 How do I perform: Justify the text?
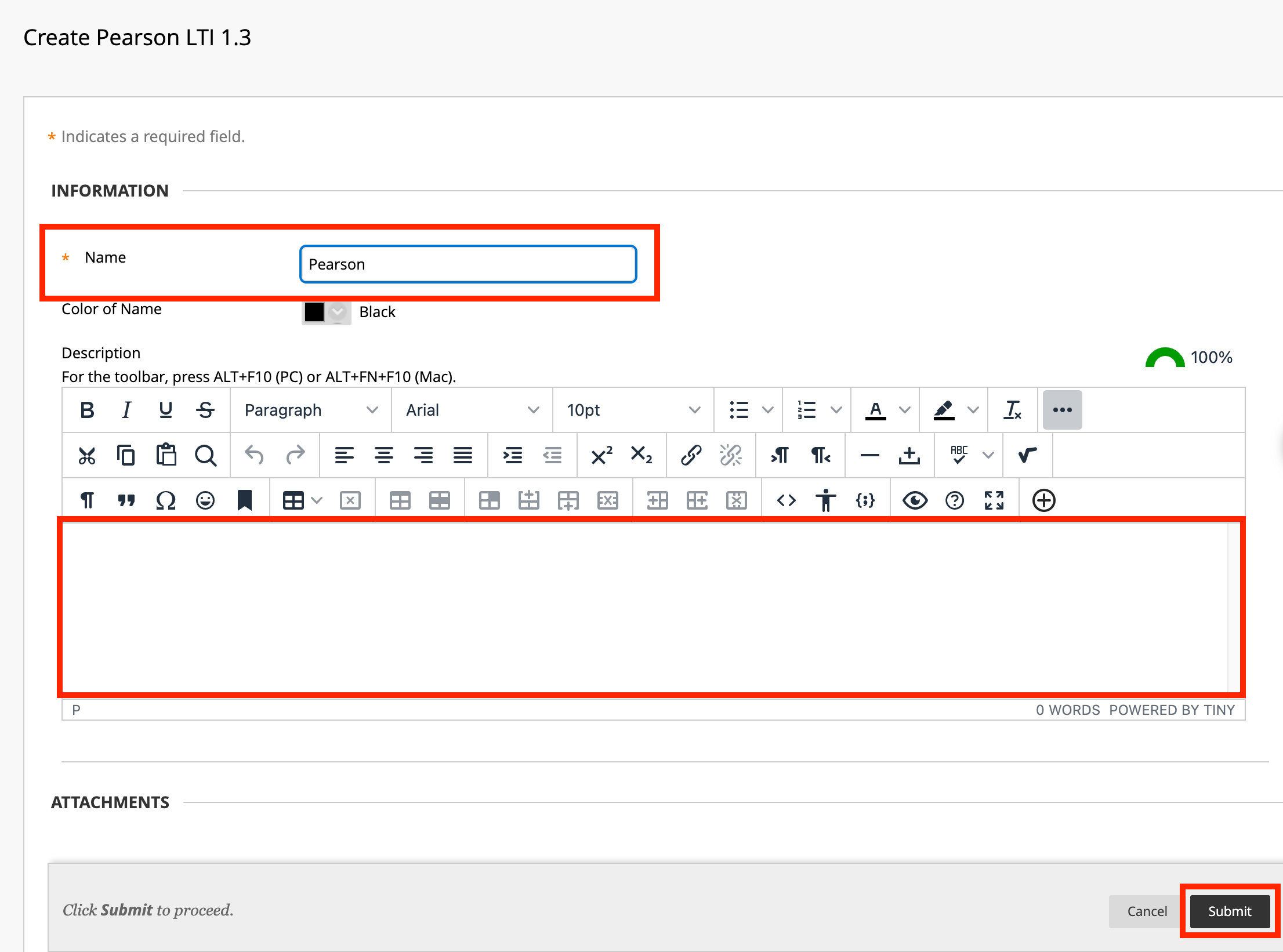click(463, 455)
